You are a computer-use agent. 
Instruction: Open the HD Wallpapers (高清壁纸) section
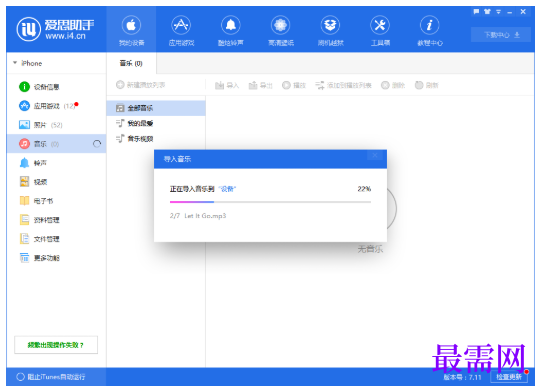click(280, 30)
